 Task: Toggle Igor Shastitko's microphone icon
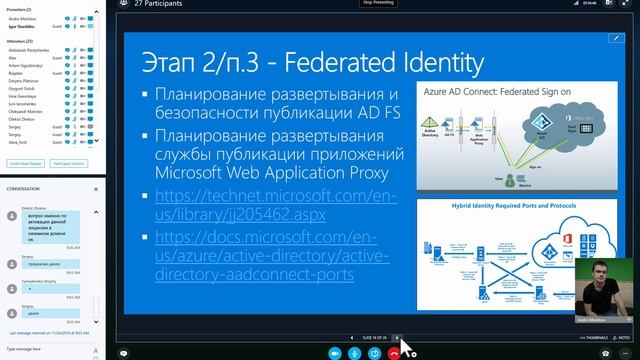click(x=75, y=27)
